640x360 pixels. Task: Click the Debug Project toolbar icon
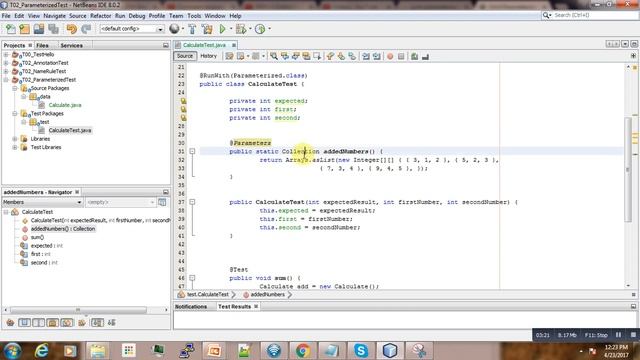(x=241, y=29)
